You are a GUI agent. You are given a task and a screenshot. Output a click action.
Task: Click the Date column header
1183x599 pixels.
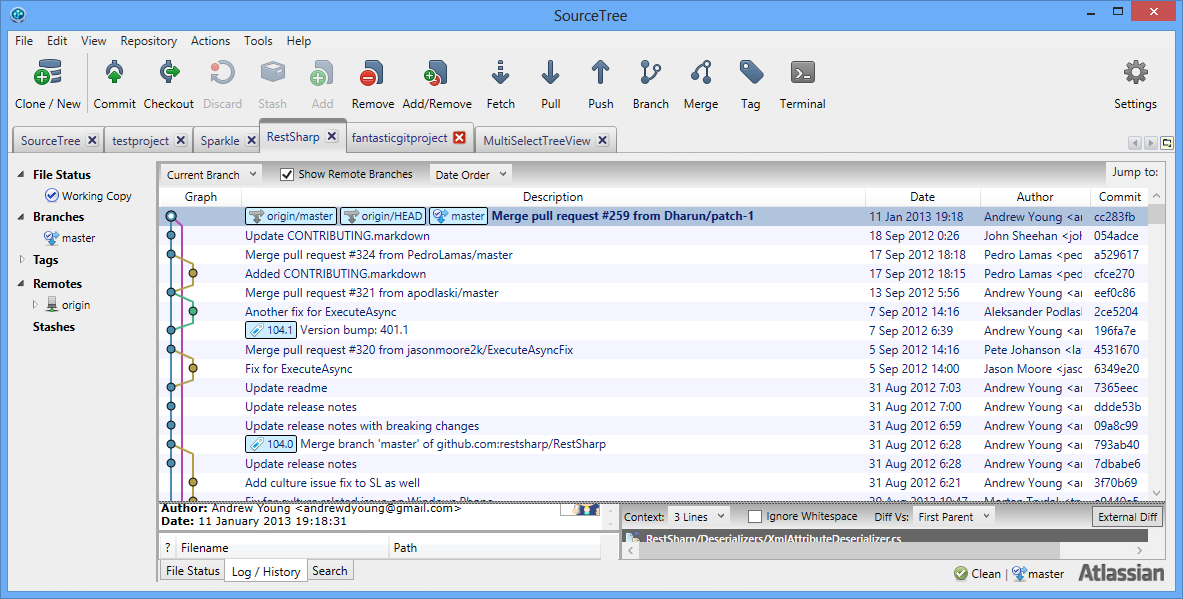[x=922, y=197]
